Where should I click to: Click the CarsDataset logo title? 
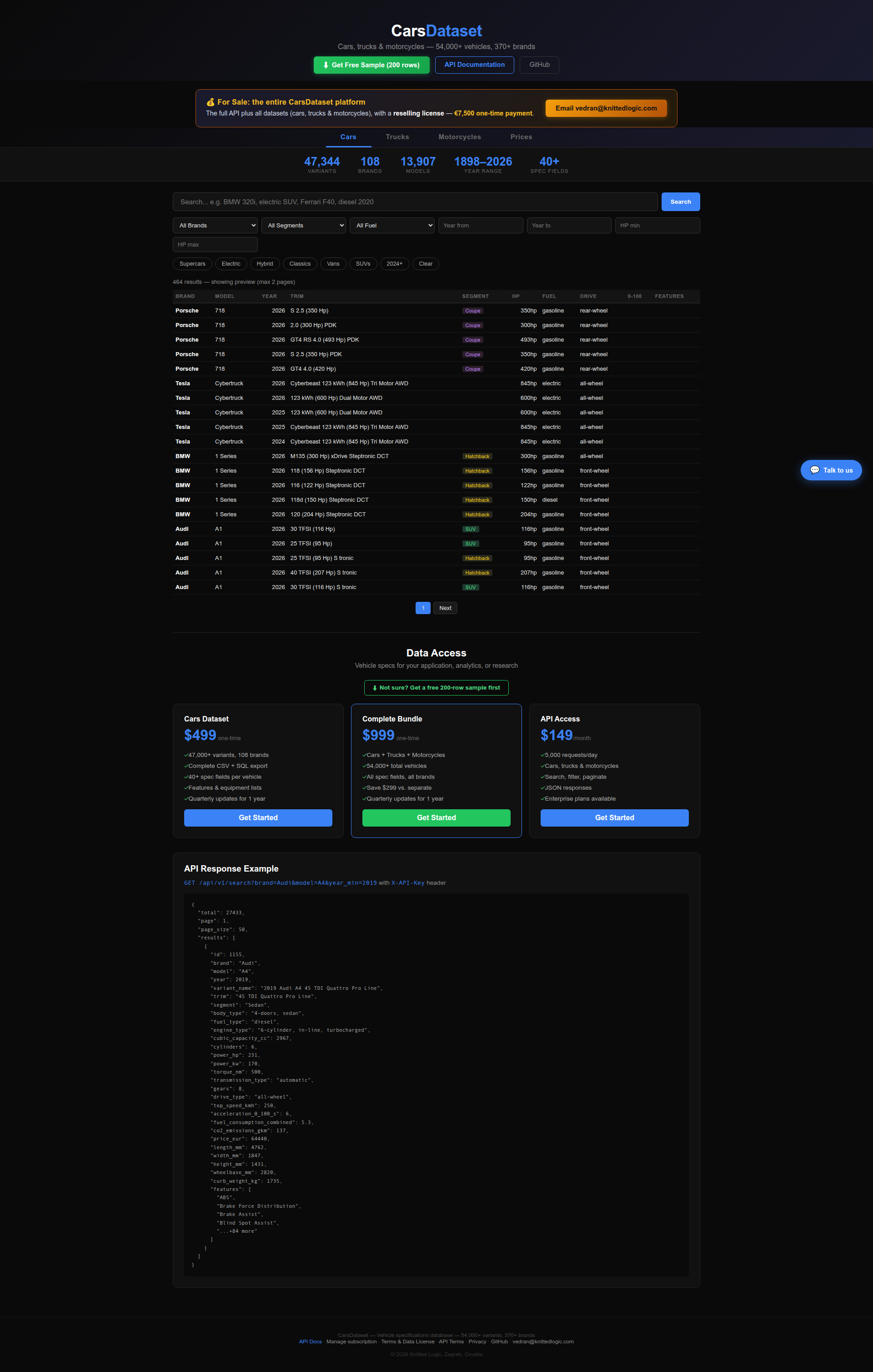[436, 31]
